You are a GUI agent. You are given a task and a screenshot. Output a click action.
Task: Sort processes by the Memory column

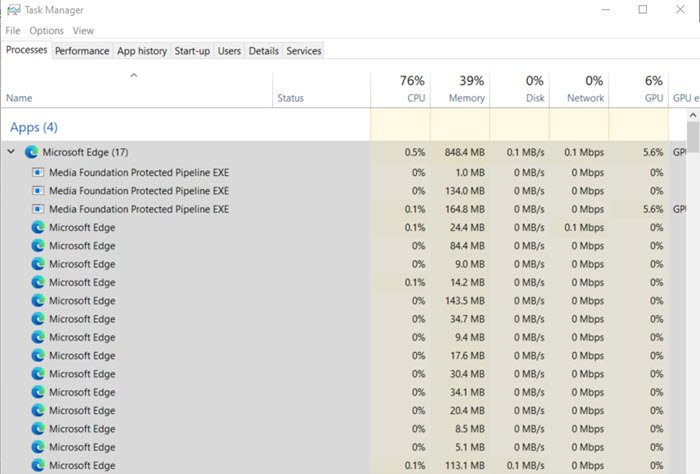pyautogui.click(x=460, y=90)
